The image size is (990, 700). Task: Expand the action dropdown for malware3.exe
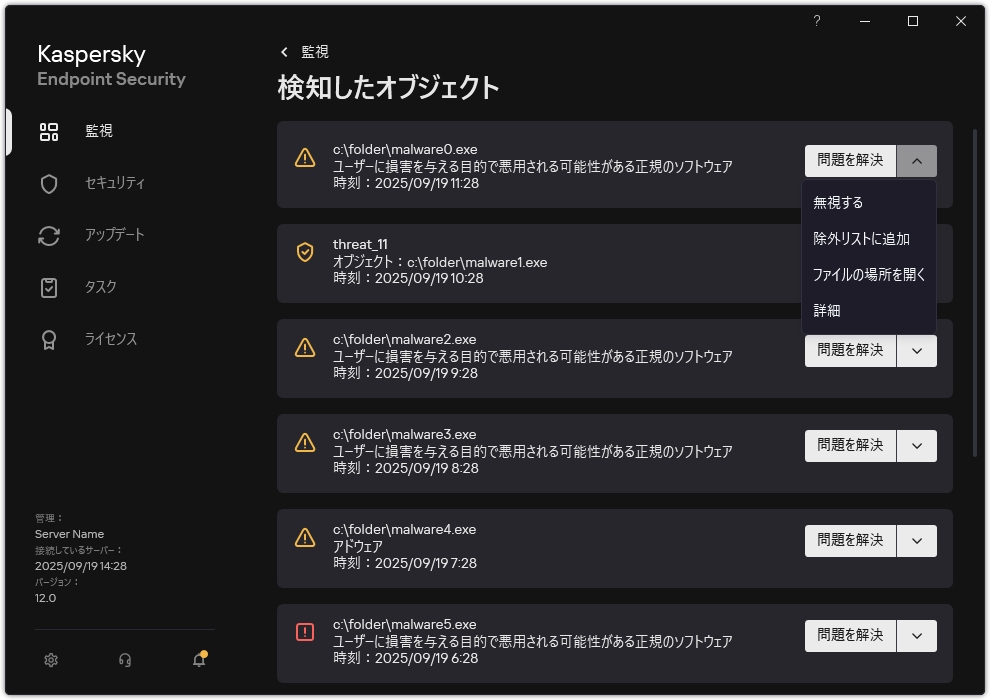tap(917, 445)
